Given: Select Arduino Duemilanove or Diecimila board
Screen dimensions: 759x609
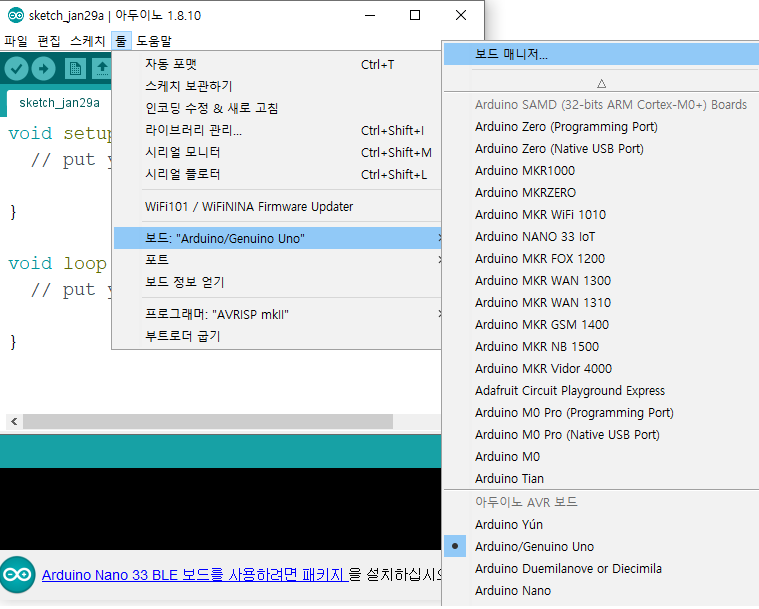Looking at the screenshot, I should 601,569.
